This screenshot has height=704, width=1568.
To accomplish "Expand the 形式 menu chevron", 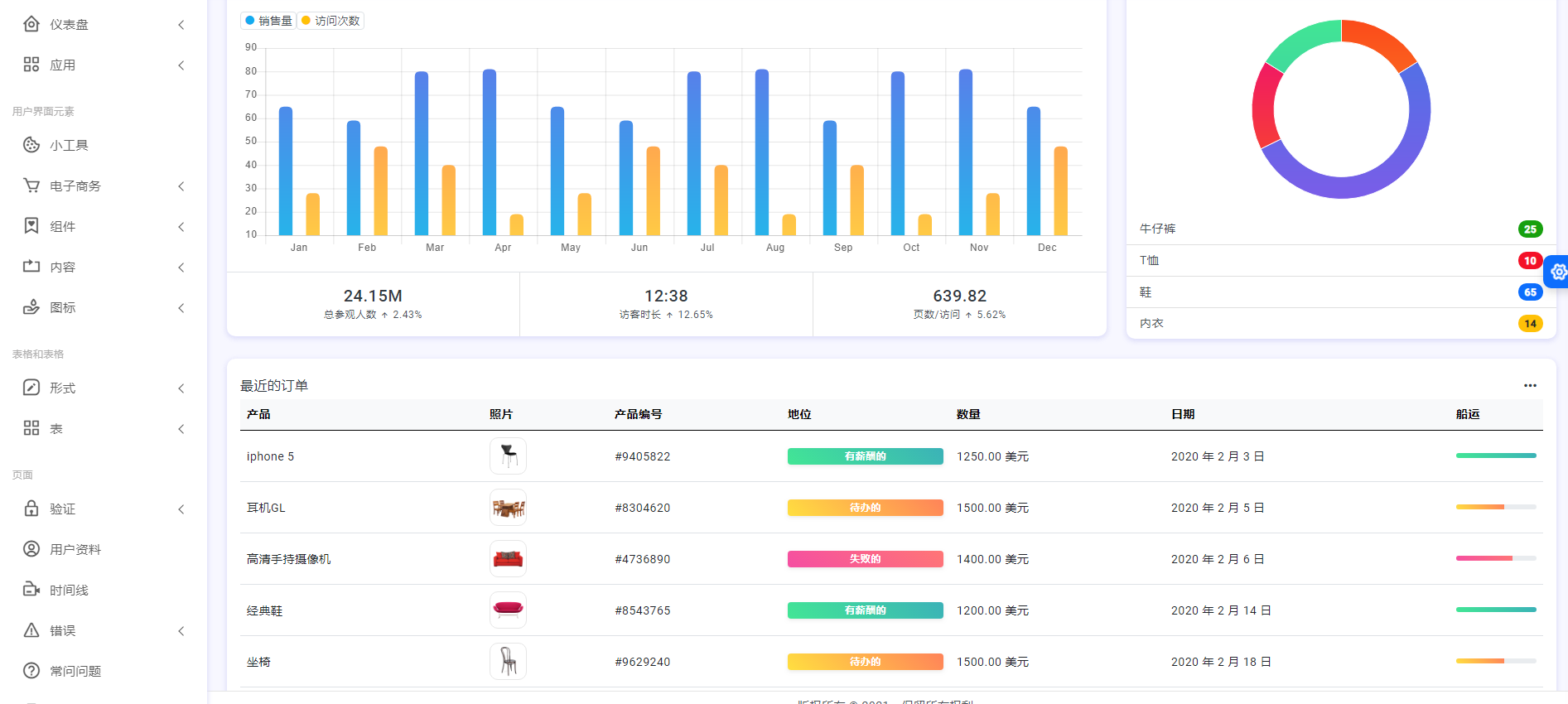I will [181, 388].
